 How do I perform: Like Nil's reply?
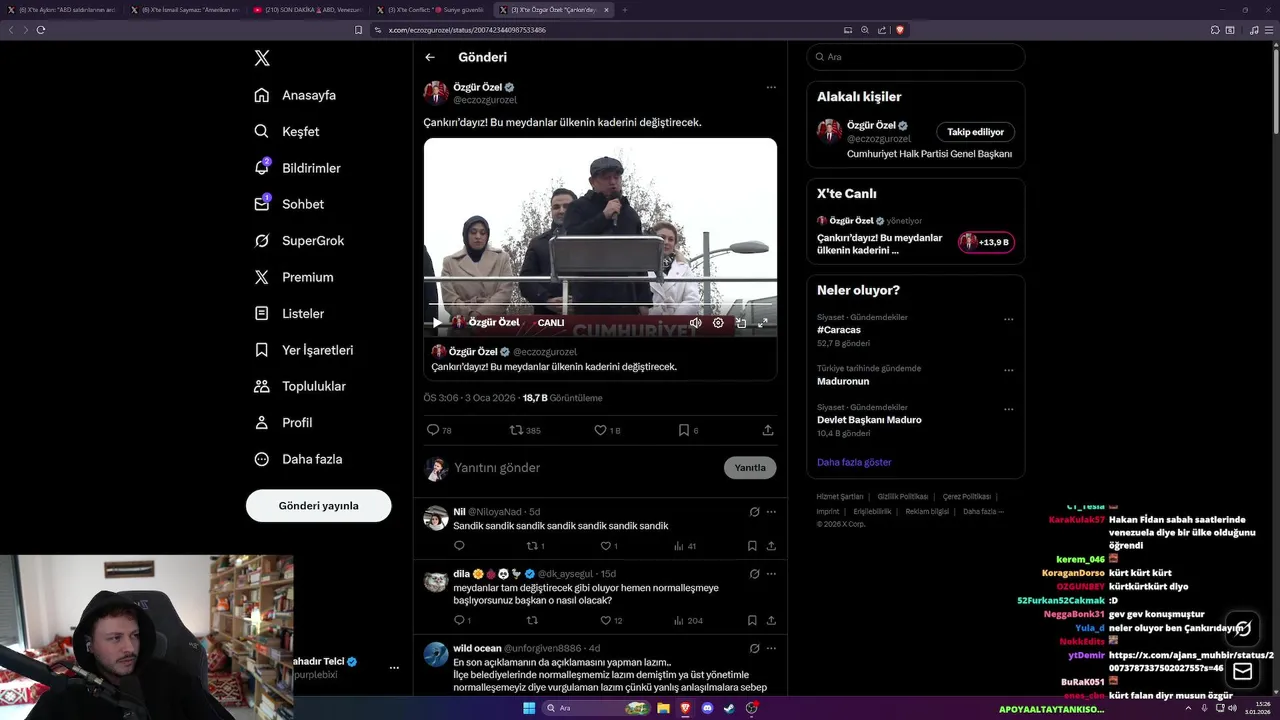(608, 546)
